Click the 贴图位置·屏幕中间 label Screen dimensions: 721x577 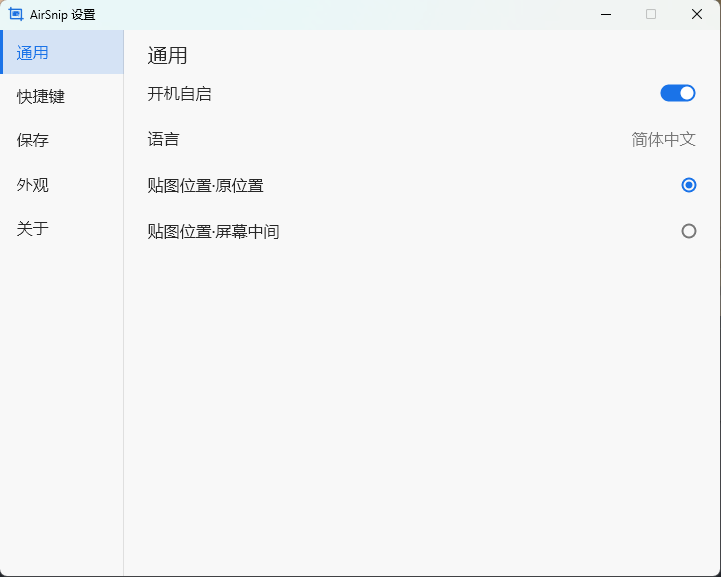[213, 231]
